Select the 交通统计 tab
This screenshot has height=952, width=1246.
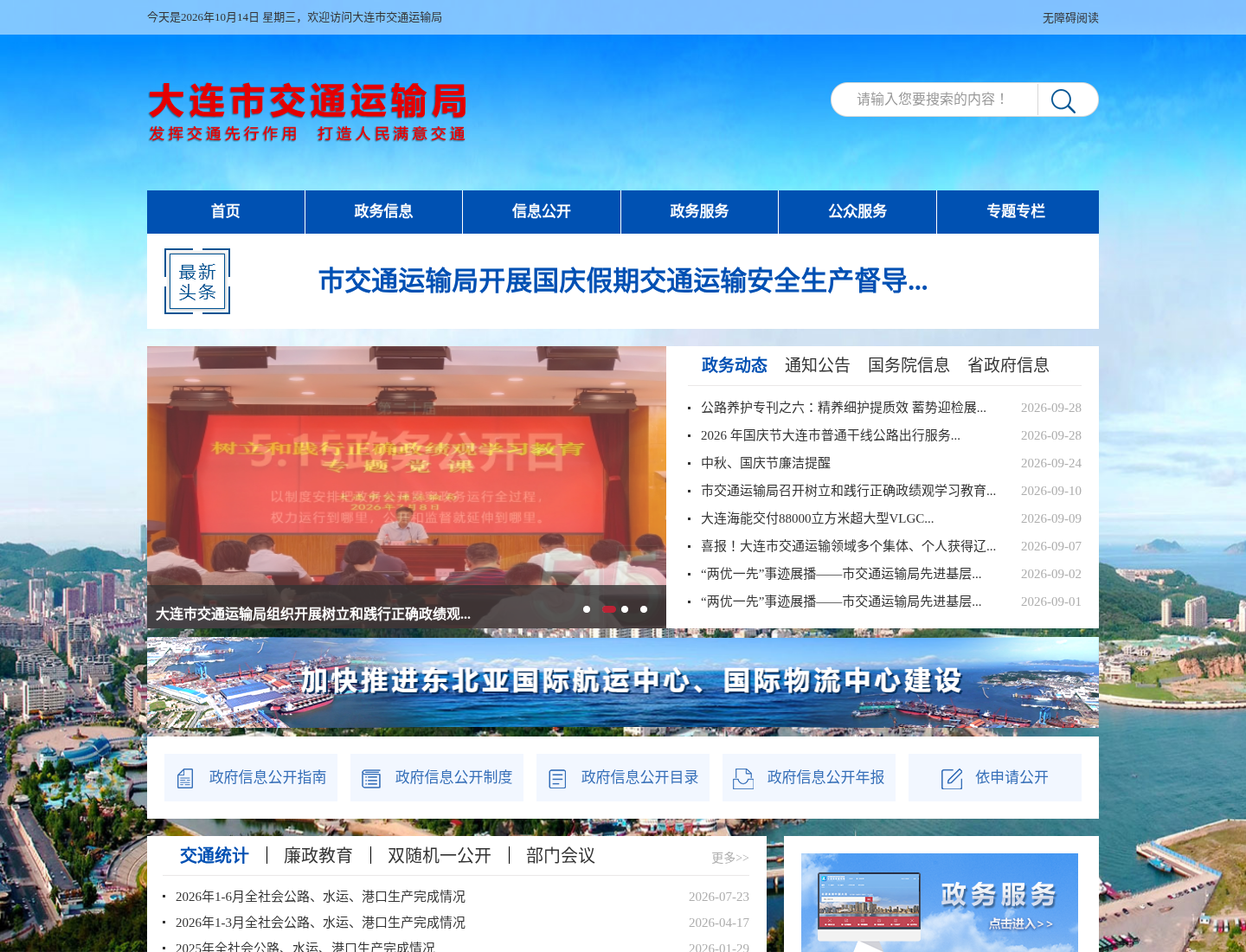coord(215,856)
